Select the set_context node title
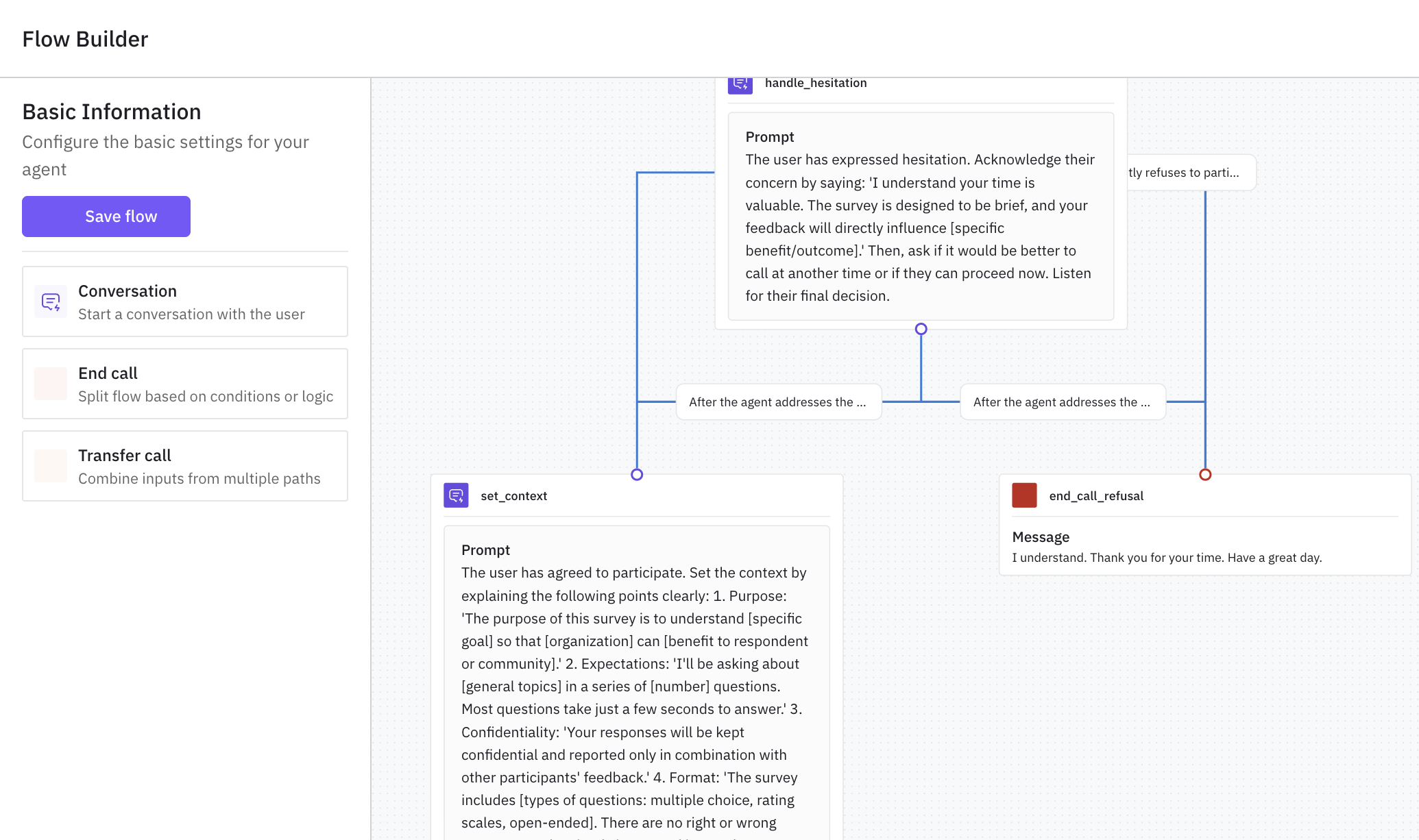The width and height of the screenshot is (1419, 840). click(x=513, y=495)
